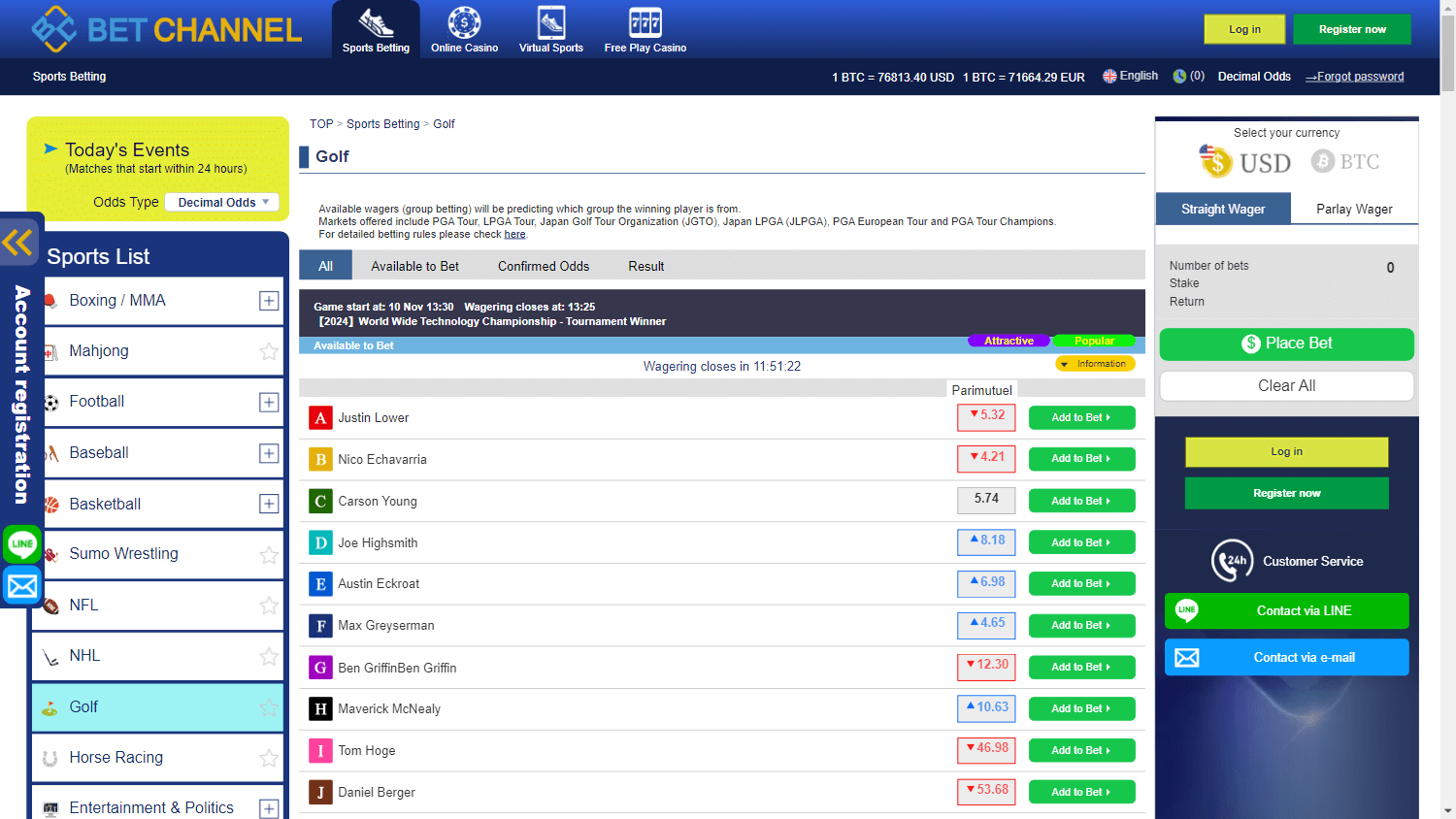Click the Popular green tag
This screenshot has height=819, width=1456.
click(x=1094, y=341)
